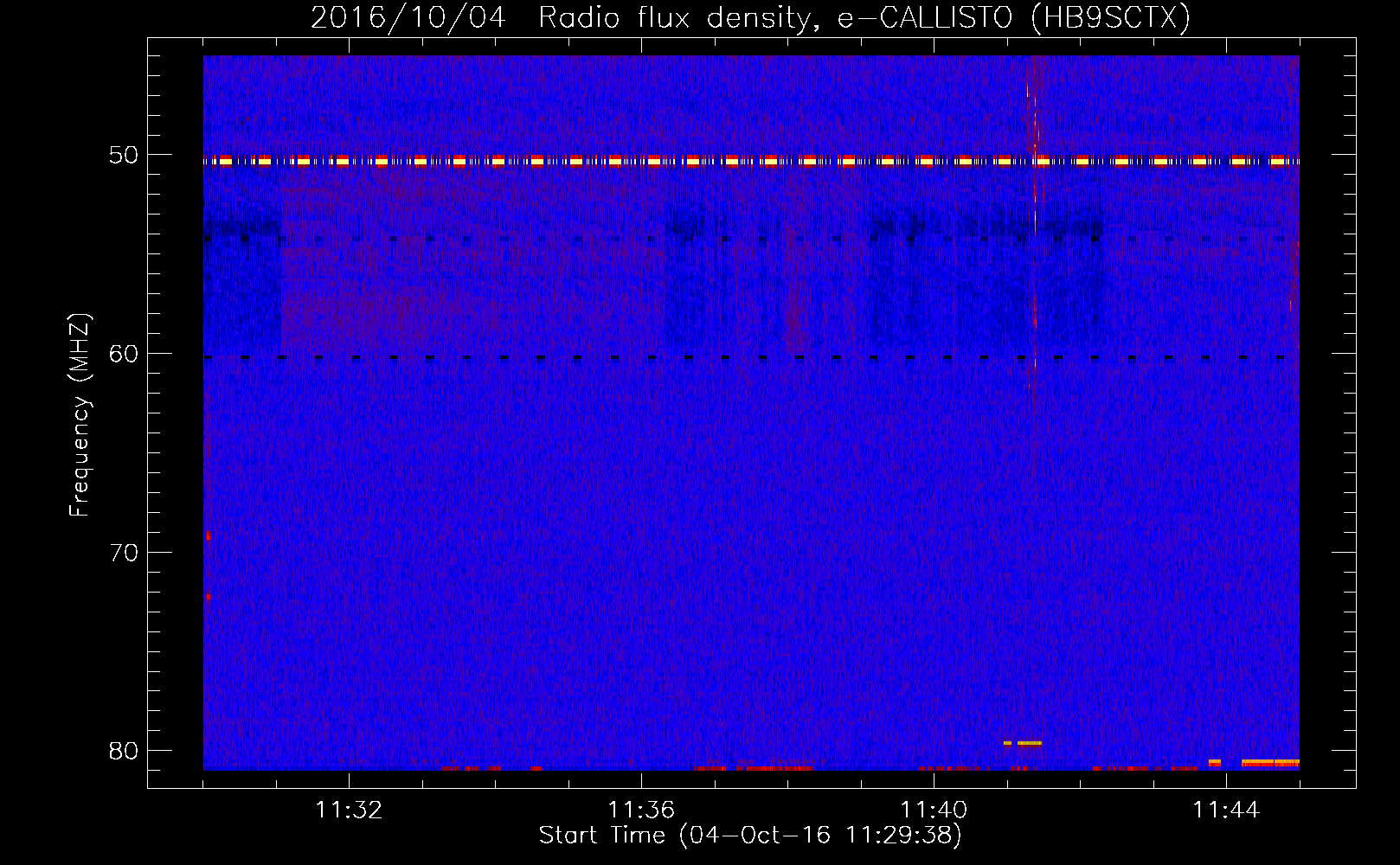Viewport: 1400px width, 865px height.
Task: Click the 11:40 time tick label
Action: point(934,811)
